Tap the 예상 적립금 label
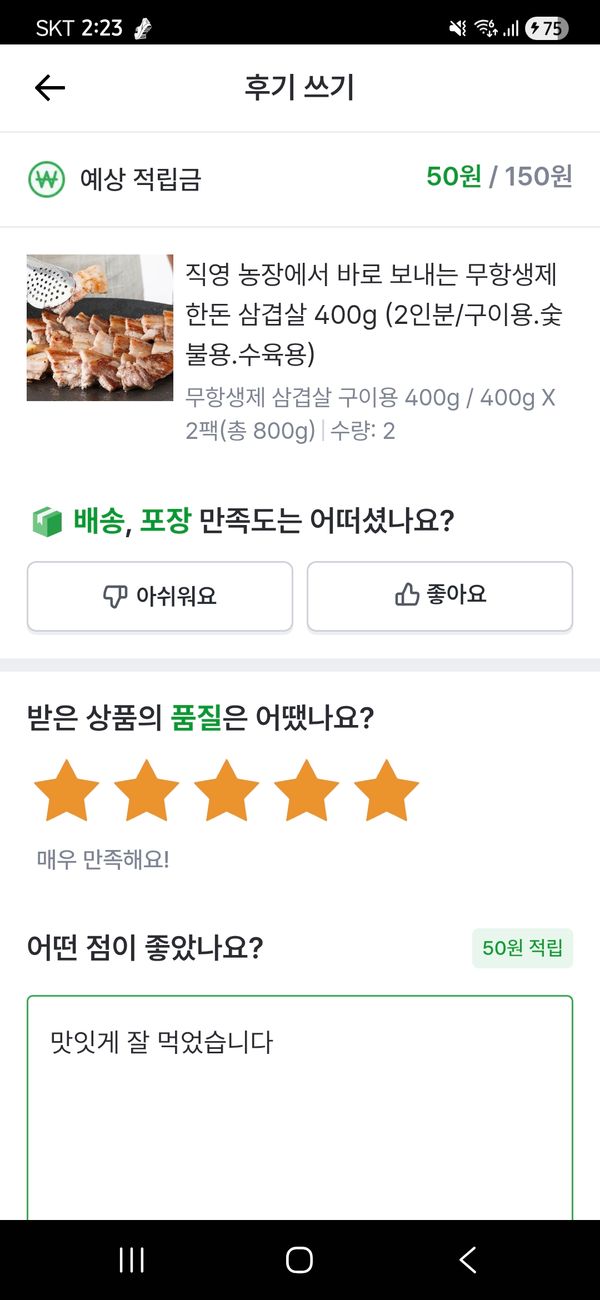This screenshot has width=600, height=1300. point(140,180)
